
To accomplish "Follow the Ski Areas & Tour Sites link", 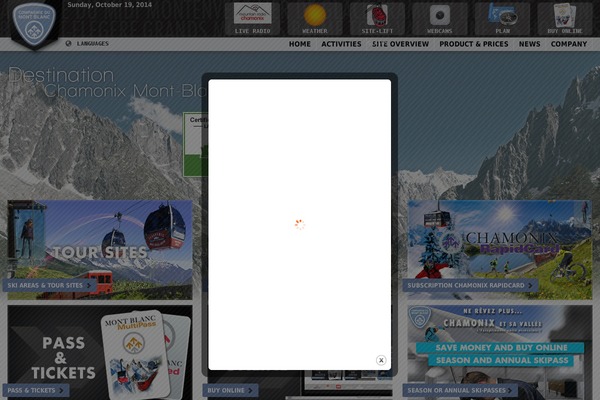I will [49, 285].
